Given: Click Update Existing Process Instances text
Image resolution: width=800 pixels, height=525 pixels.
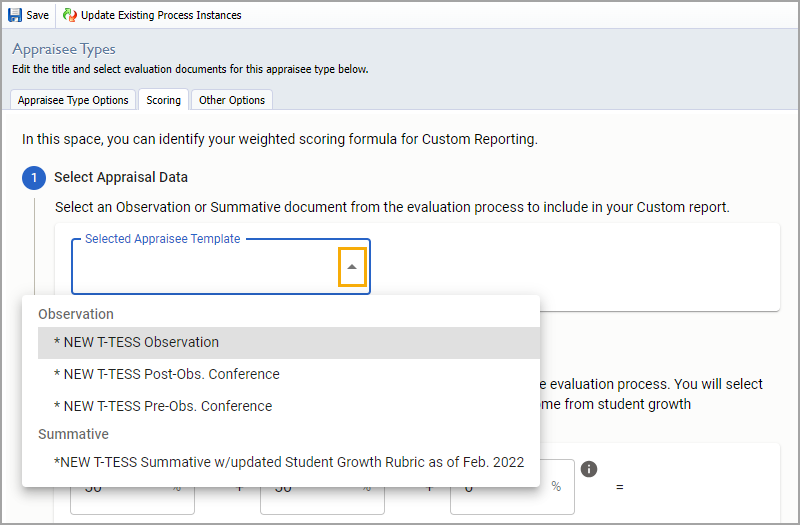Looking at the screenshot, I should [161, 15].
